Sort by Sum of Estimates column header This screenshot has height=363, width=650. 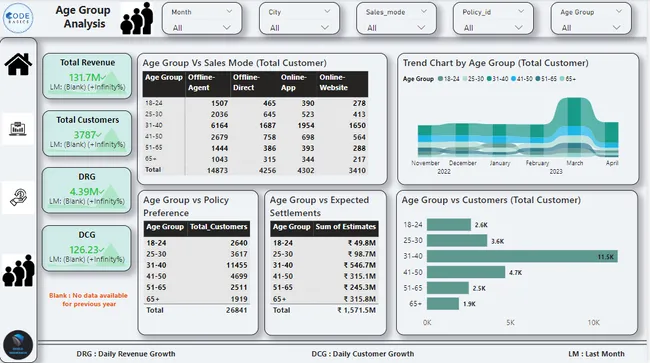pos(346,227)
